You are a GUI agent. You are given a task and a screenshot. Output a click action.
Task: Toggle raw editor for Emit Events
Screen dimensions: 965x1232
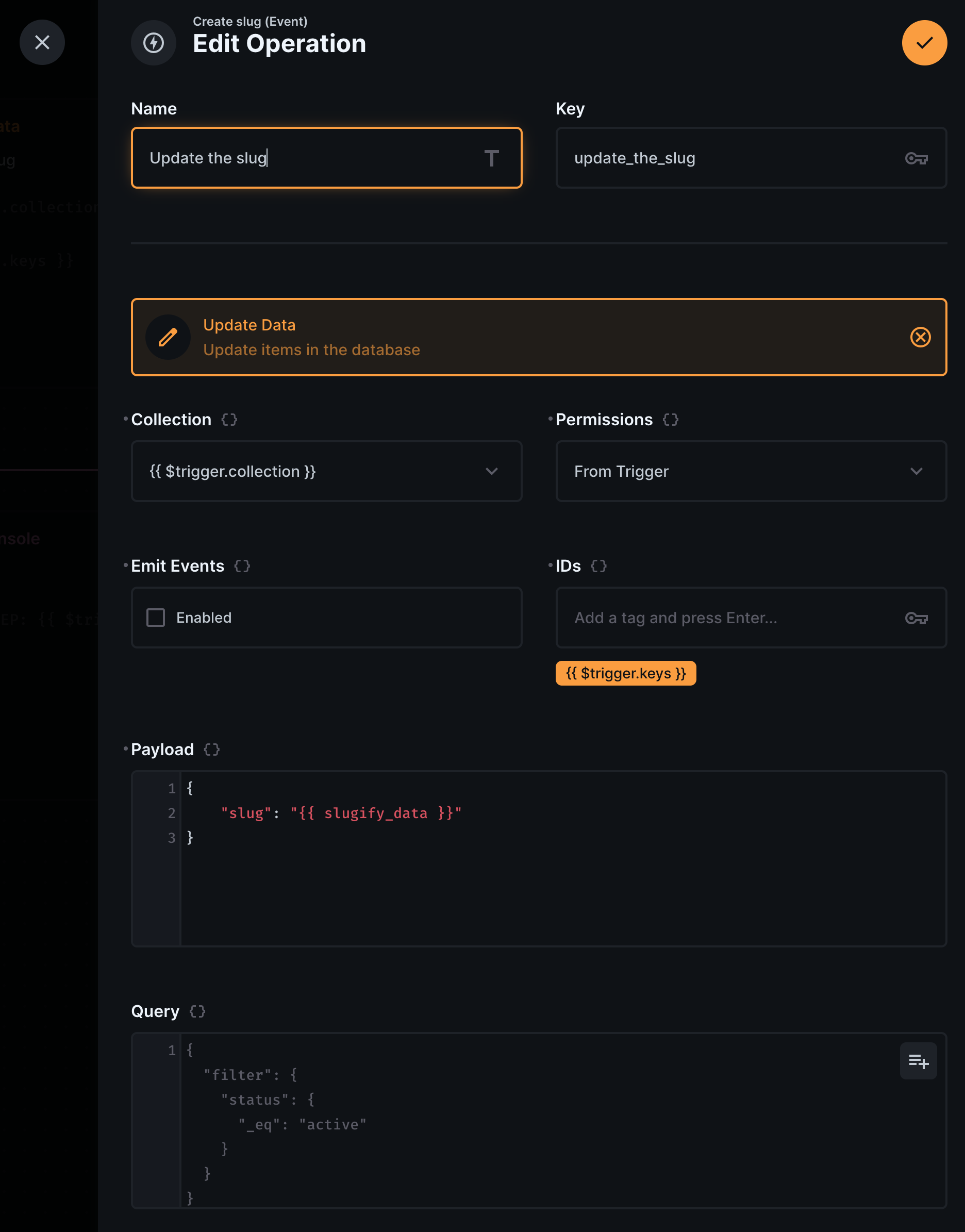pyautogui.click(x=242, y=566)
